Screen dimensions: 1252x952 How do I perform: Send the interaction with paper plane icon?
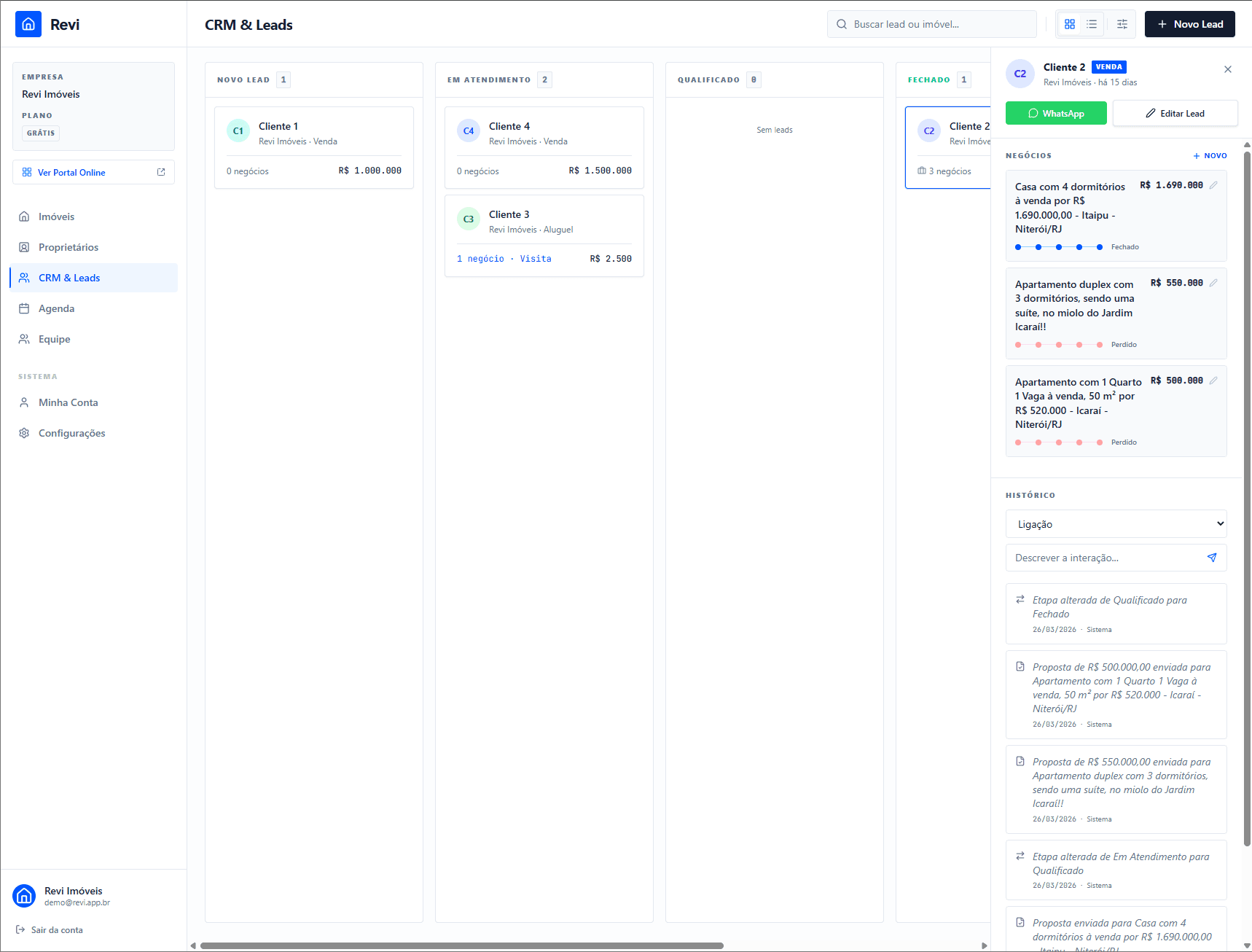pos(1212,558)
